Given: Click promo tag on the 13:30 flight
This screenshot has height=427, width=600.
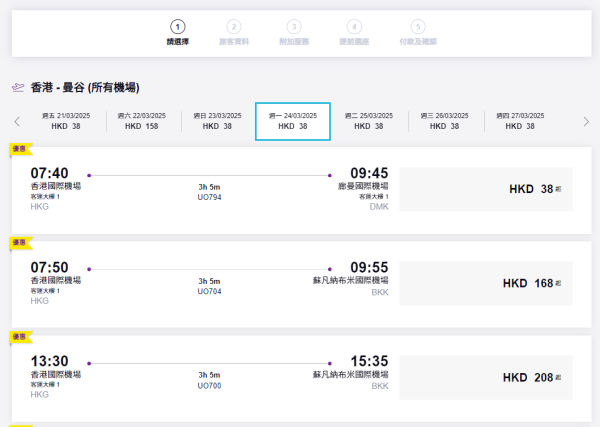Looking at the screenshot, I should [x=21, y=337].
